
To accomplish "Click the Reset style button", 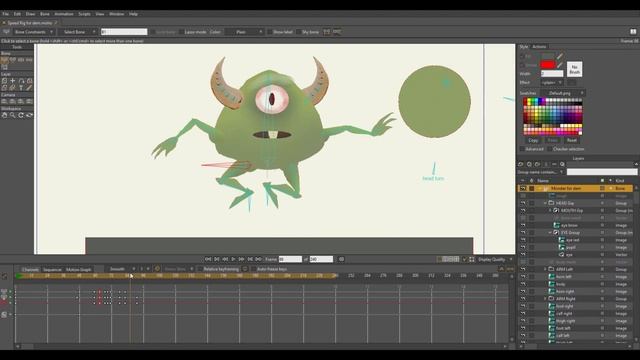I will pos(571,140).
